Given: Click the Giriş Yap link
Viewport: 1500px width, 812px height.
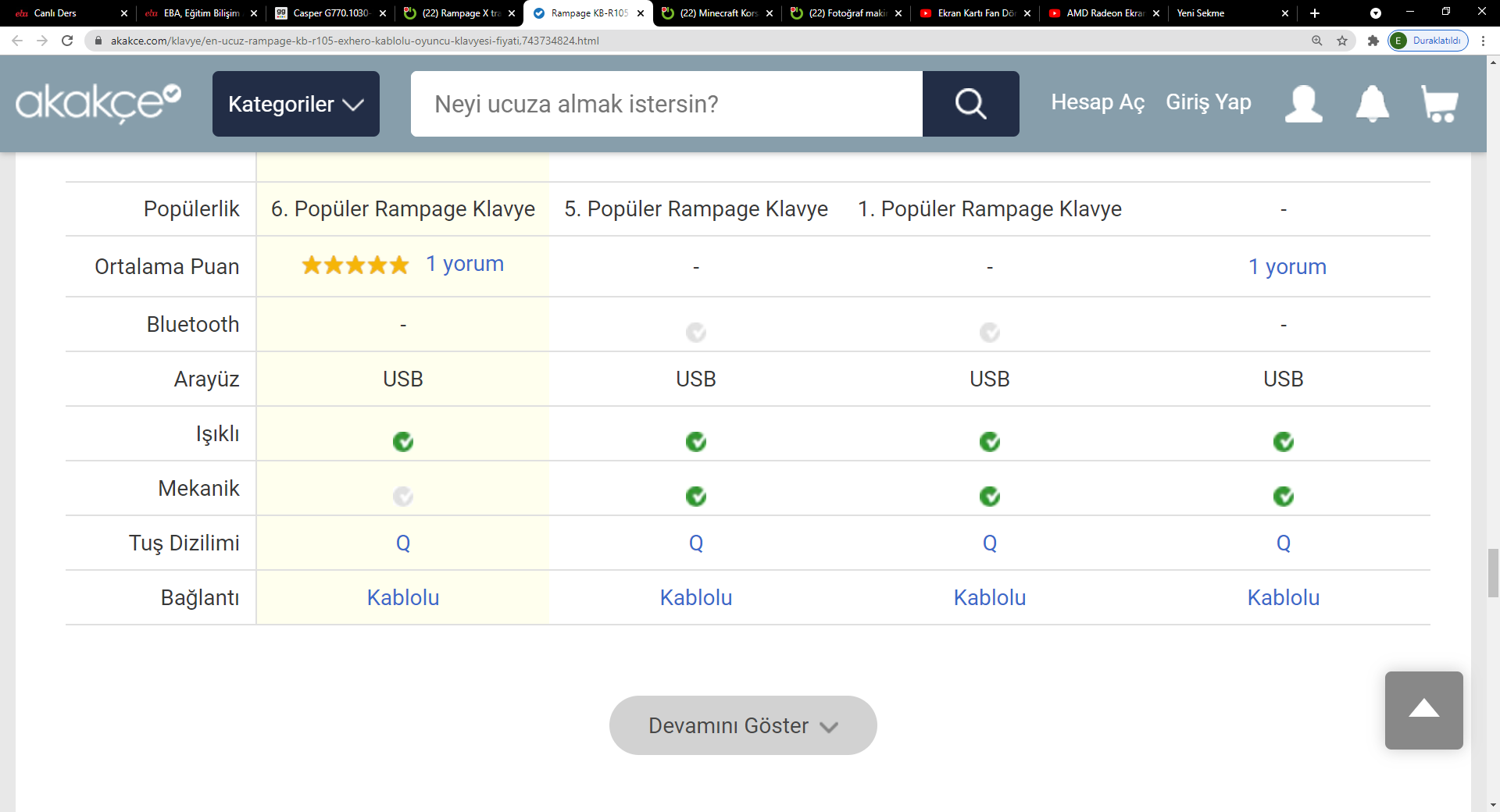Looking at the screenshot, I should (x=1209, y=102).
